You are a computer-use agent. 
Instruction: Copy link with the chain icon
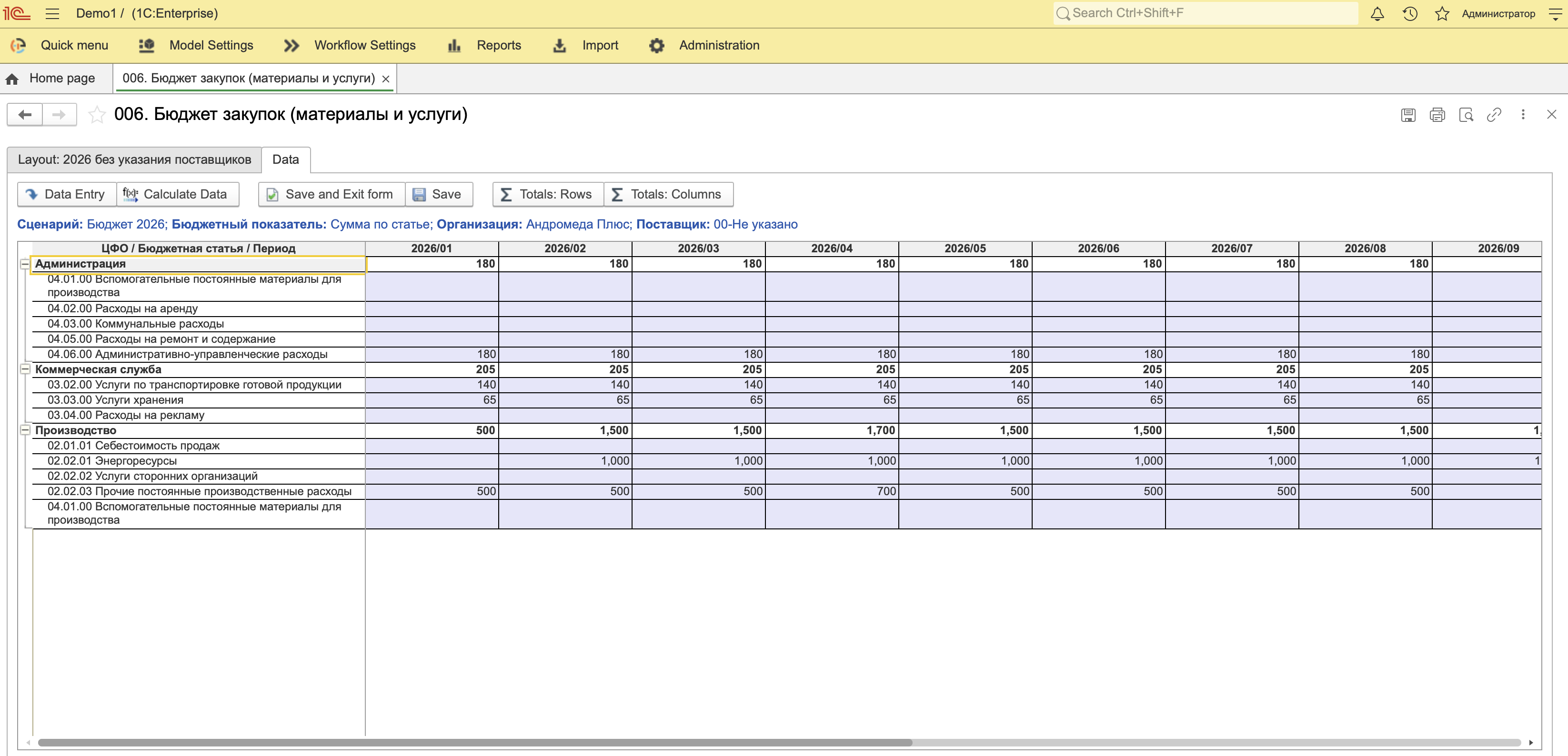(1494, 114)
